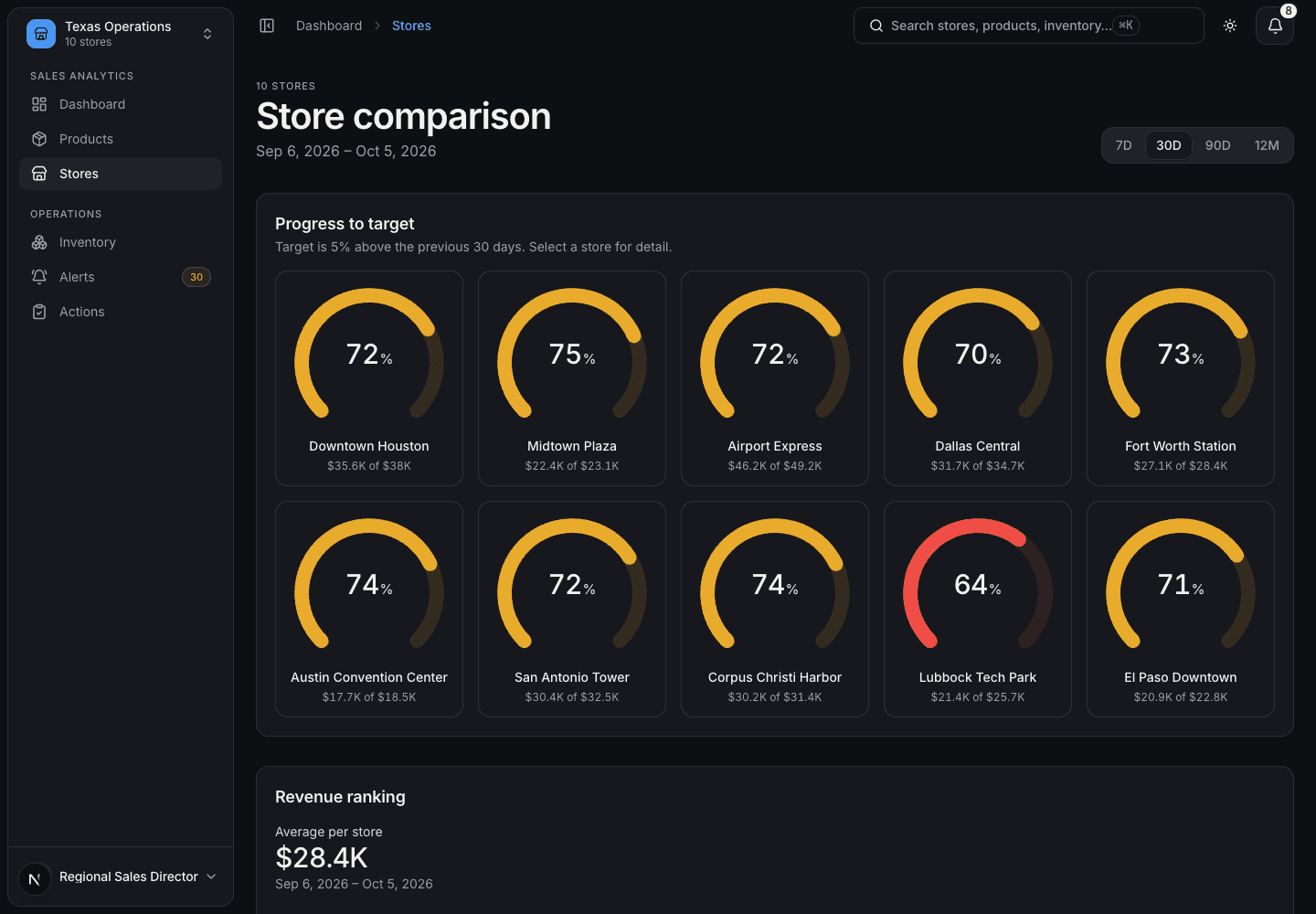Open the Regional Sales Director menu chevron
The width and height of the screenshot is (1316, 914).
click(x=212, y=877)
